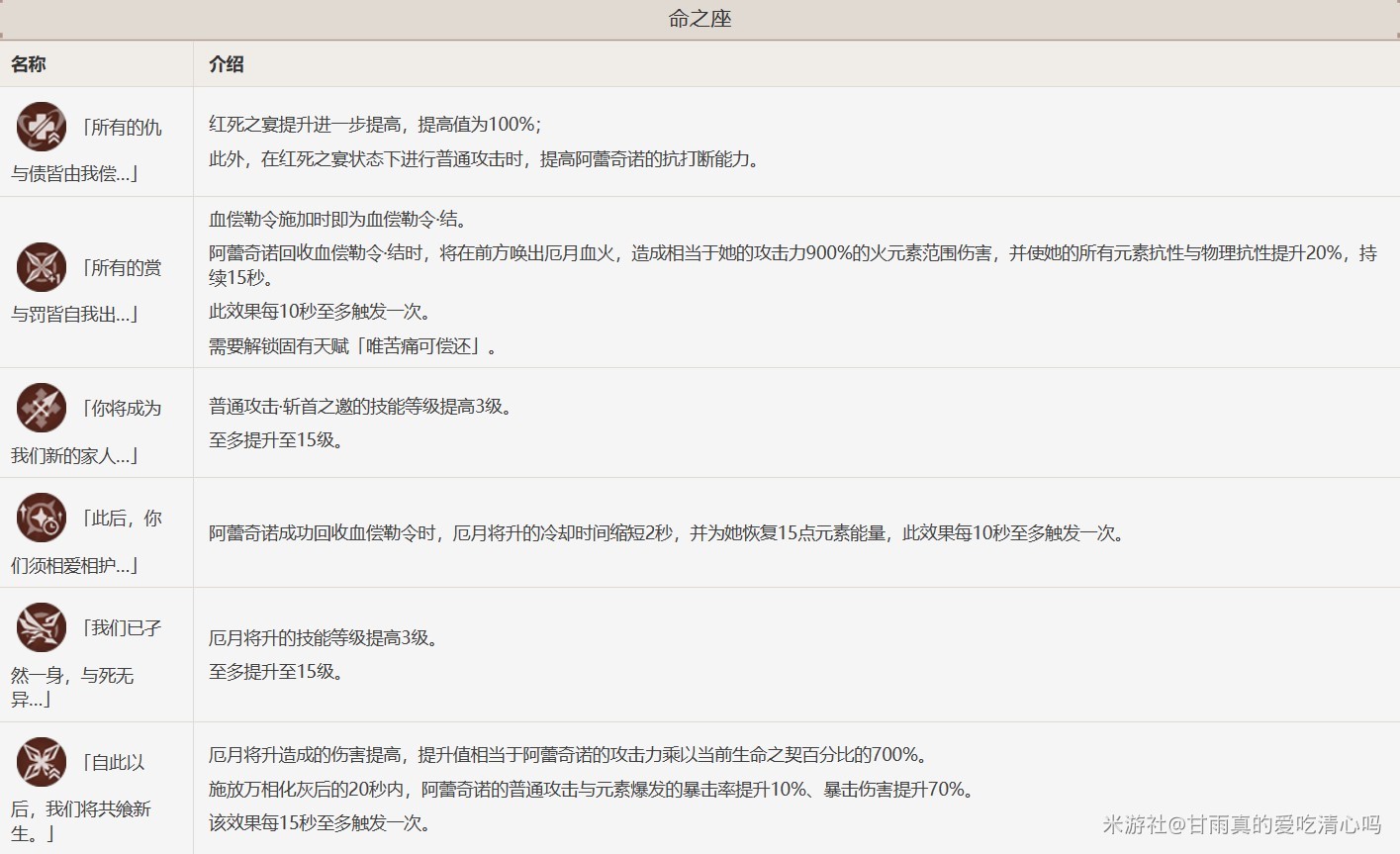Click the 命之座 table title
The height and width of the screenshot is (854, 1400).
700,19
